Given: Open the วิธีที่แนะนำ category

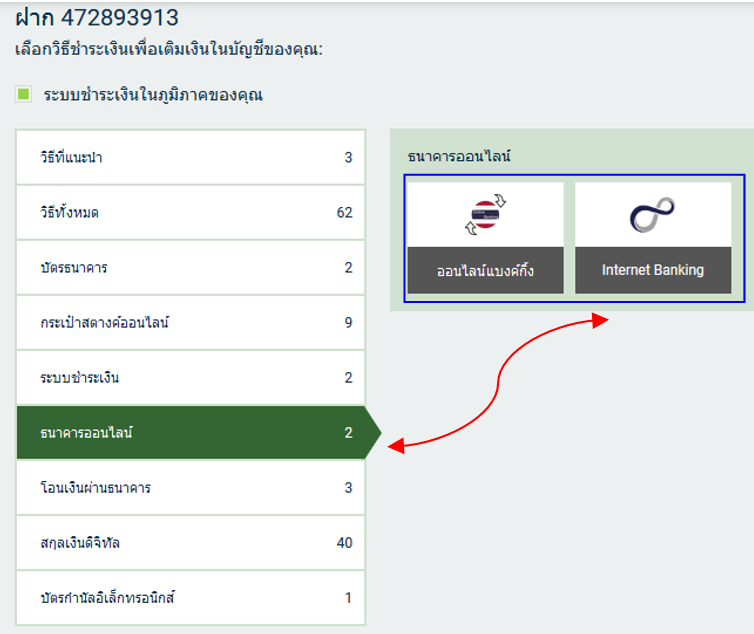Looking at the screenshot, I should 191,157.
